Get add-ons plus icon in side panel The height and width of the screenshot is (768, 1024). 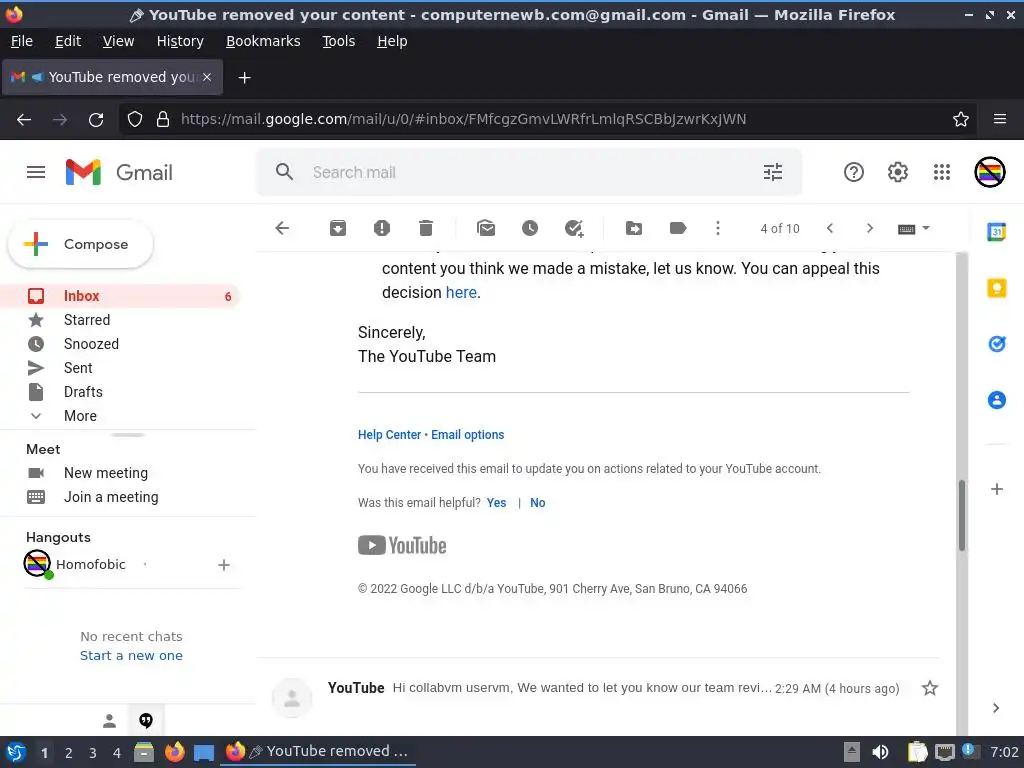click(997, 489)
